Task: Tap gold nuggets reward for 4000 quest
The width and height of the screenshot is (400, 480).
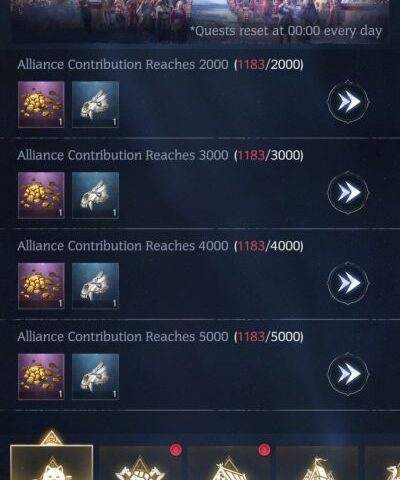Action: (41, 286)
